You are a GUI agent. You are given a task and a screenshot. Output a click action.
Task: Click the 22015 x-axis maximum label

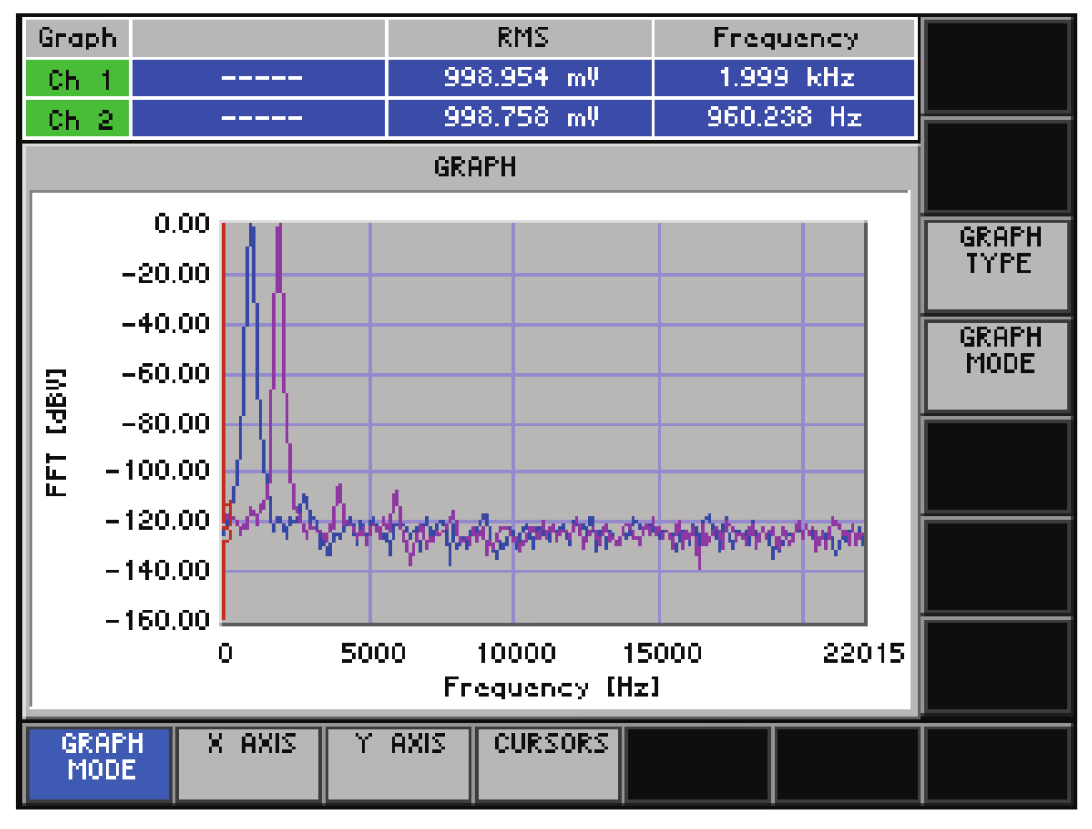(863, 654)
